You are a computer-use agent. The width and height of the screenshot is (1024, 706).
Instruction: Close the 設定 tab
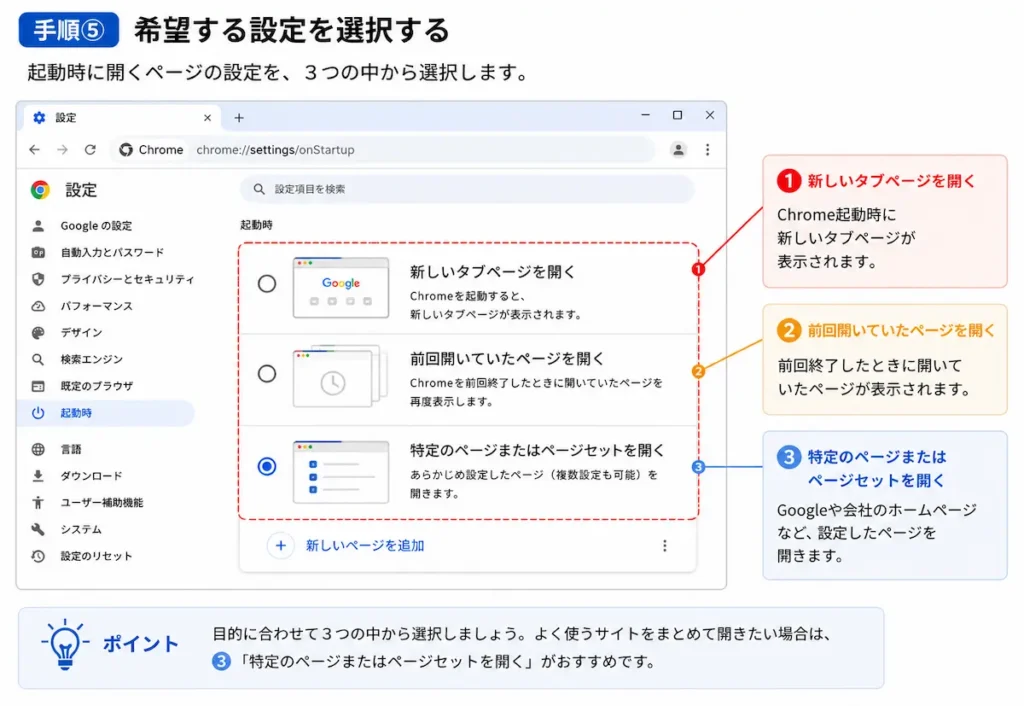point(207,118)
